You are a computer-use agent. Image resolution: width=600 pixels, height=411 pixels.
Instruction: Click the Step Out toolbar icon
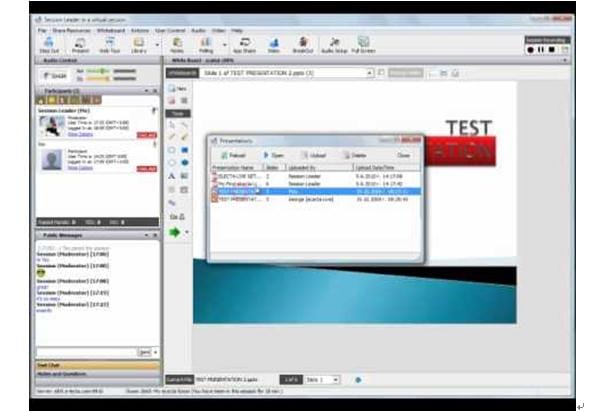point(49,45)
